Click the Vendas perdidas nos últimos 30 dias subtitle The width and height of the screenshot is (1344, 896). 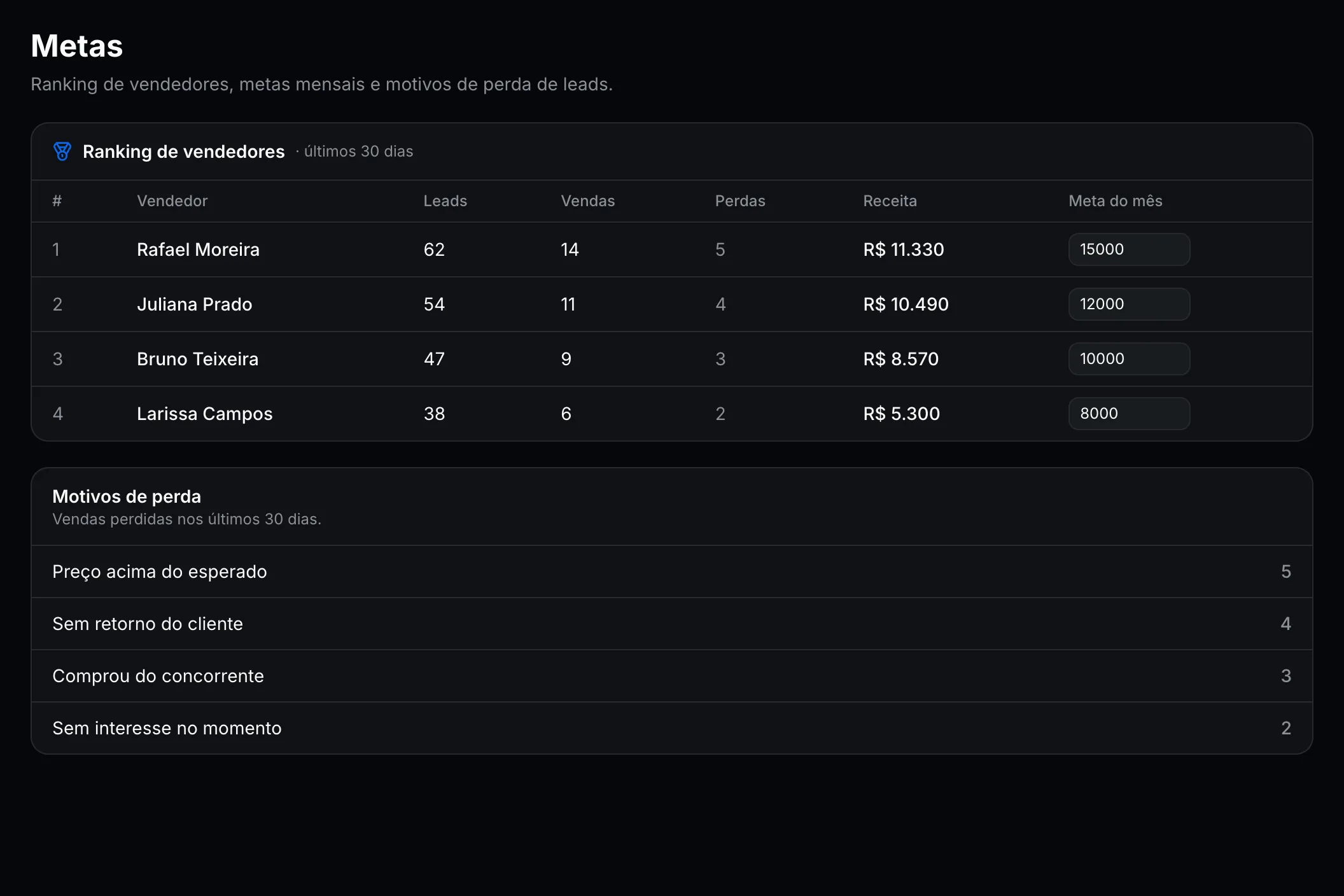pyautogui.click(x=186, y=519)
